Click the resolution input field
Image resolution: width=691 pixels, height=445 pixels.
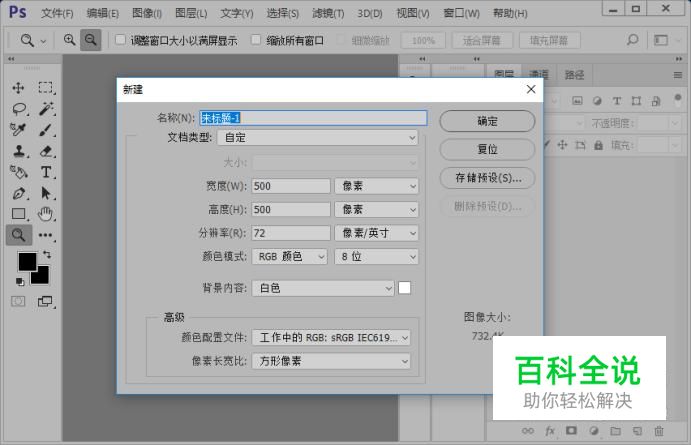(291, 233)
